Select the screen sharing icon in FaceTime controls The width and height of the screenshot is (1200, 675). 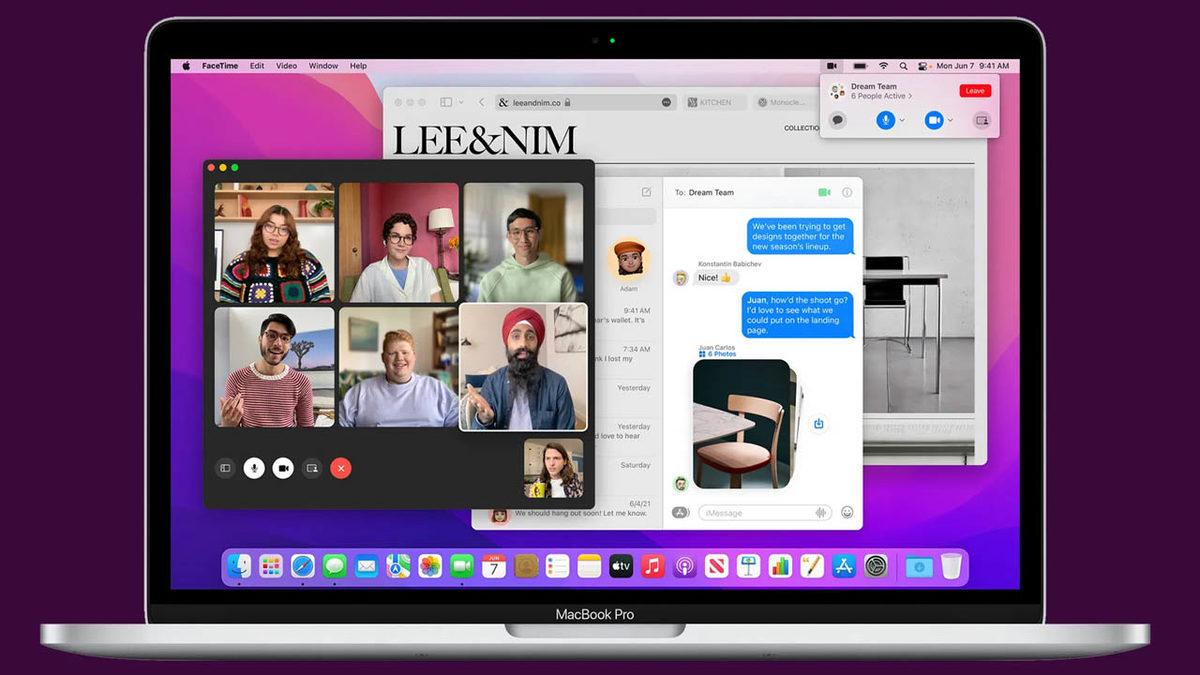tap(313, 467)
